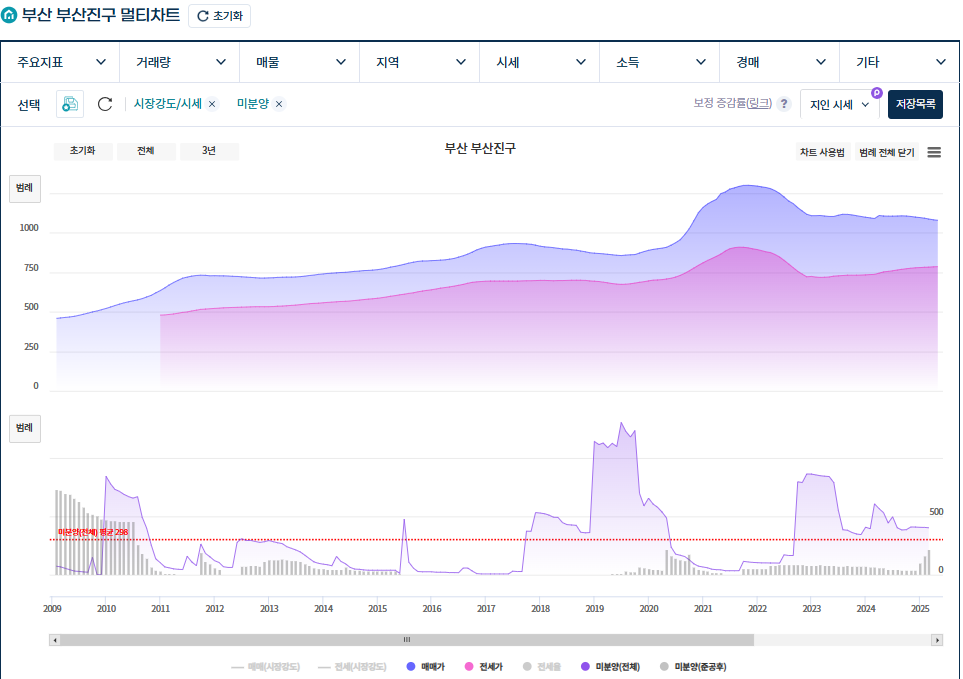The image size is (963, 679).
Task: Click the chart save icon next to 선택
Action: [68, 104]
